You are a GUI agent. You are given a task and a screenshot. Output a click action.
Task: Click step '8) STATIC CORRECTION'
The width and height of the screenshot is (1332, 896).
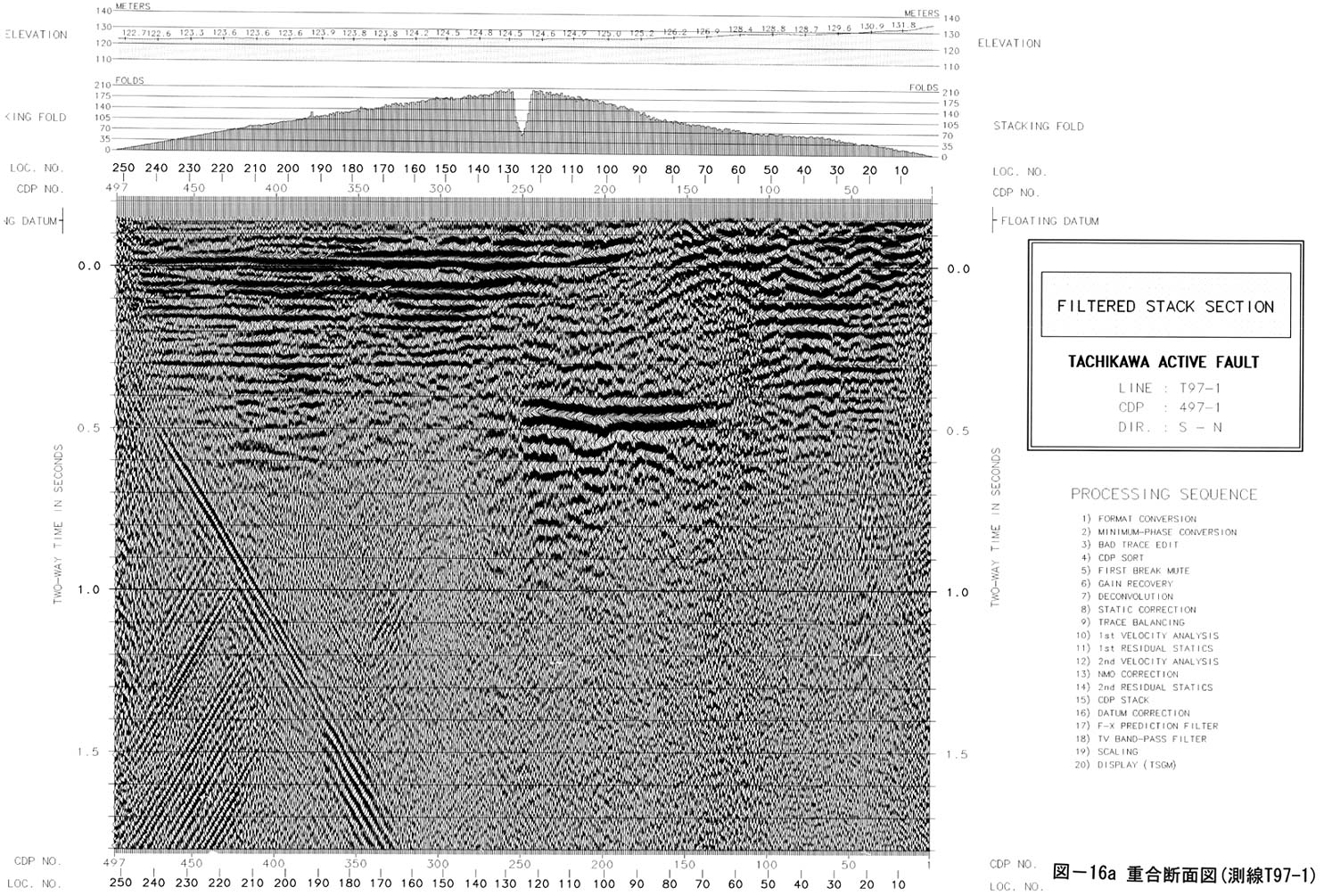click(1139, 610)
